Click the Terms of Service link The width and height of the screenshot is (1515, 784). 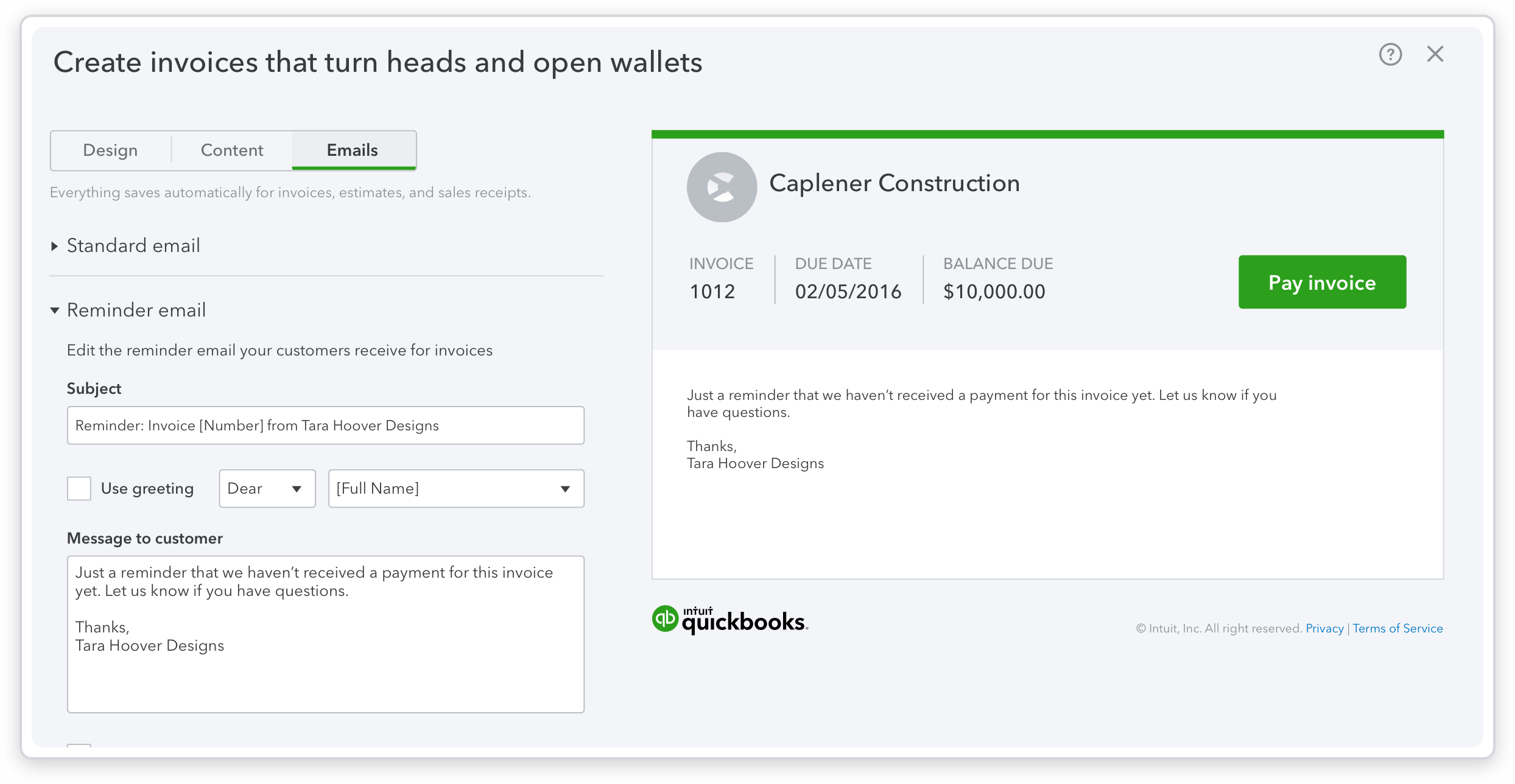[1398, 628]
